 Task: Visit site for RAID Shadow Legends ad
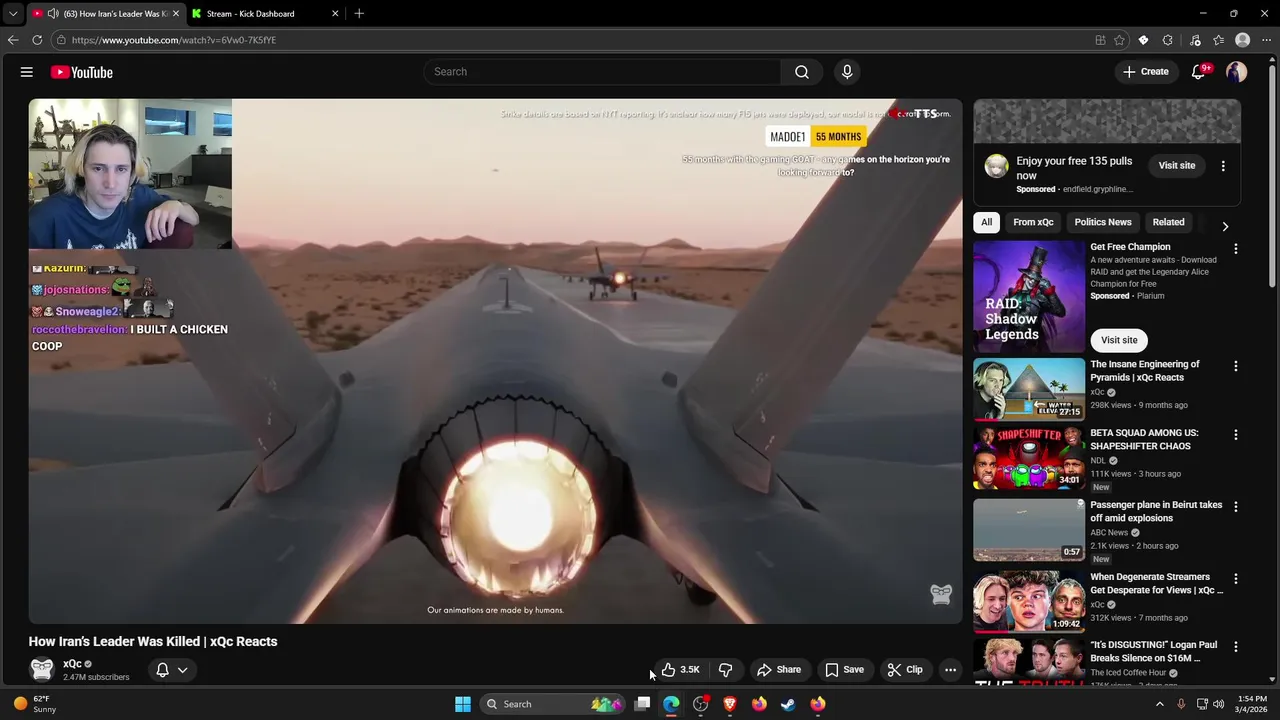(x=1119, y=340)
